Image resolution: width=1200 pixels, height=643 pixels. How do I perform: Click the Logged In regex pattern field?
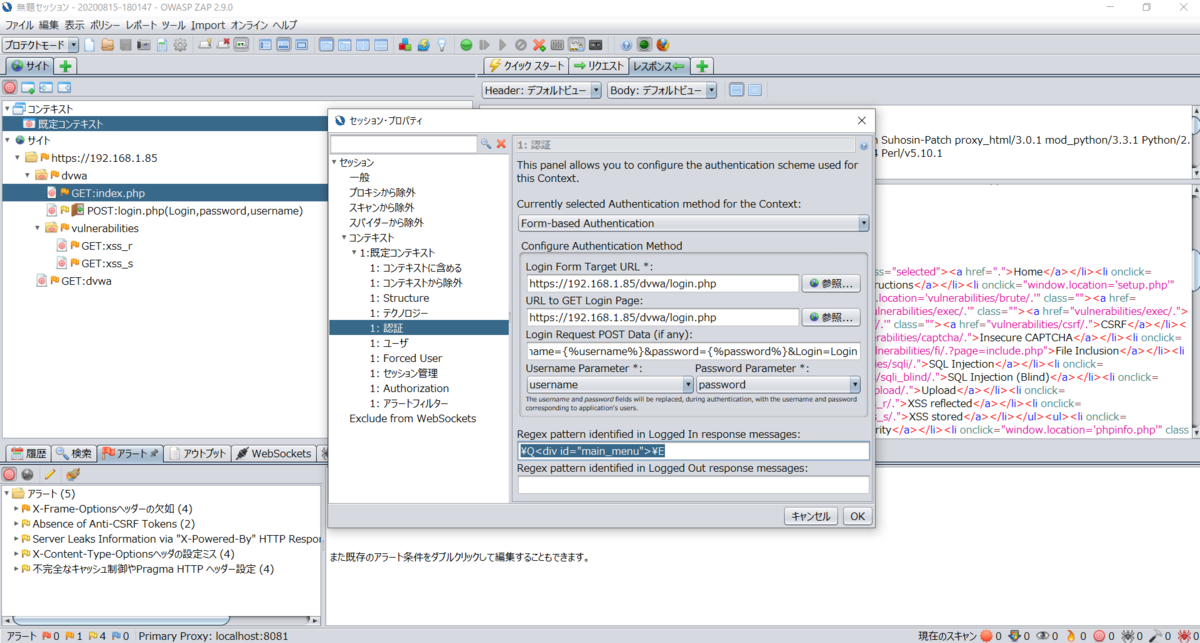click(x=693, y=451)
